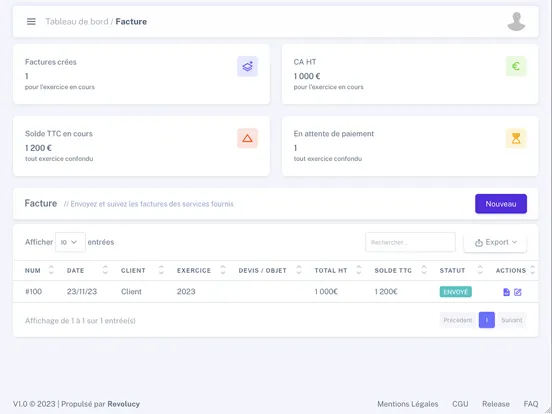Create a new invoice with Nouveau

coord(501,204)
